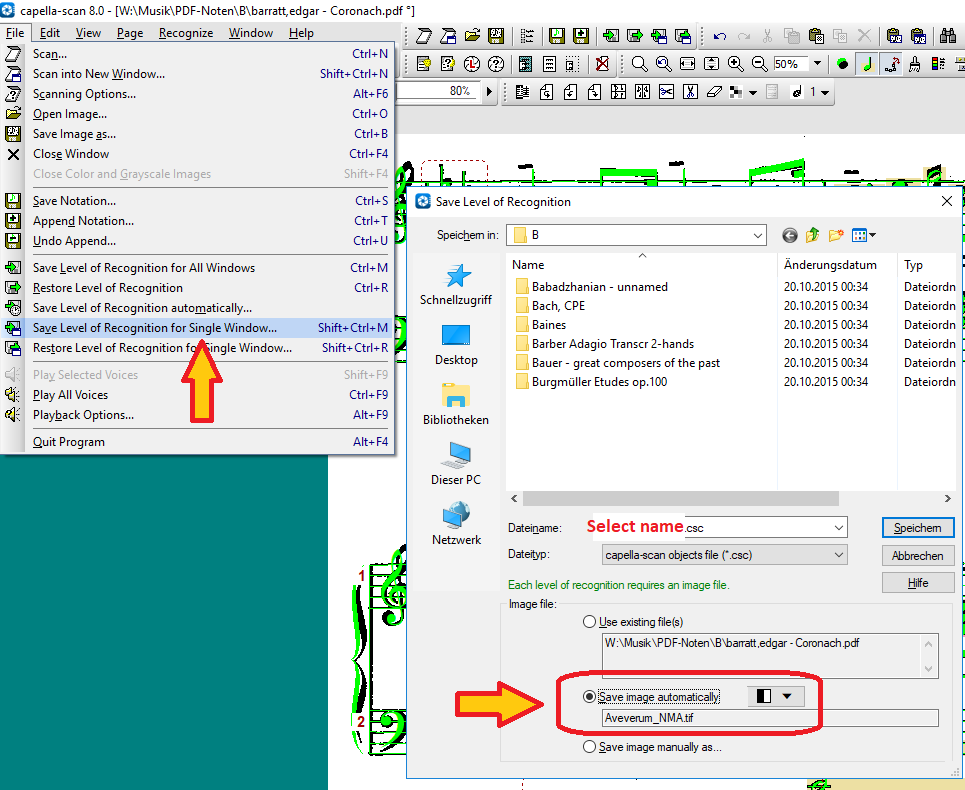The width and height of the screenshot is (965, 790).
Task: Choose 'Quit Program' from the File menu
Action: pos(198,442)
